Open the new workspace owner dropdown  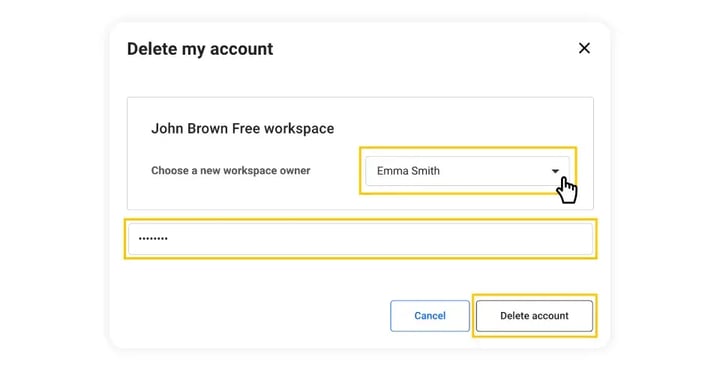[x=467, y=171]
